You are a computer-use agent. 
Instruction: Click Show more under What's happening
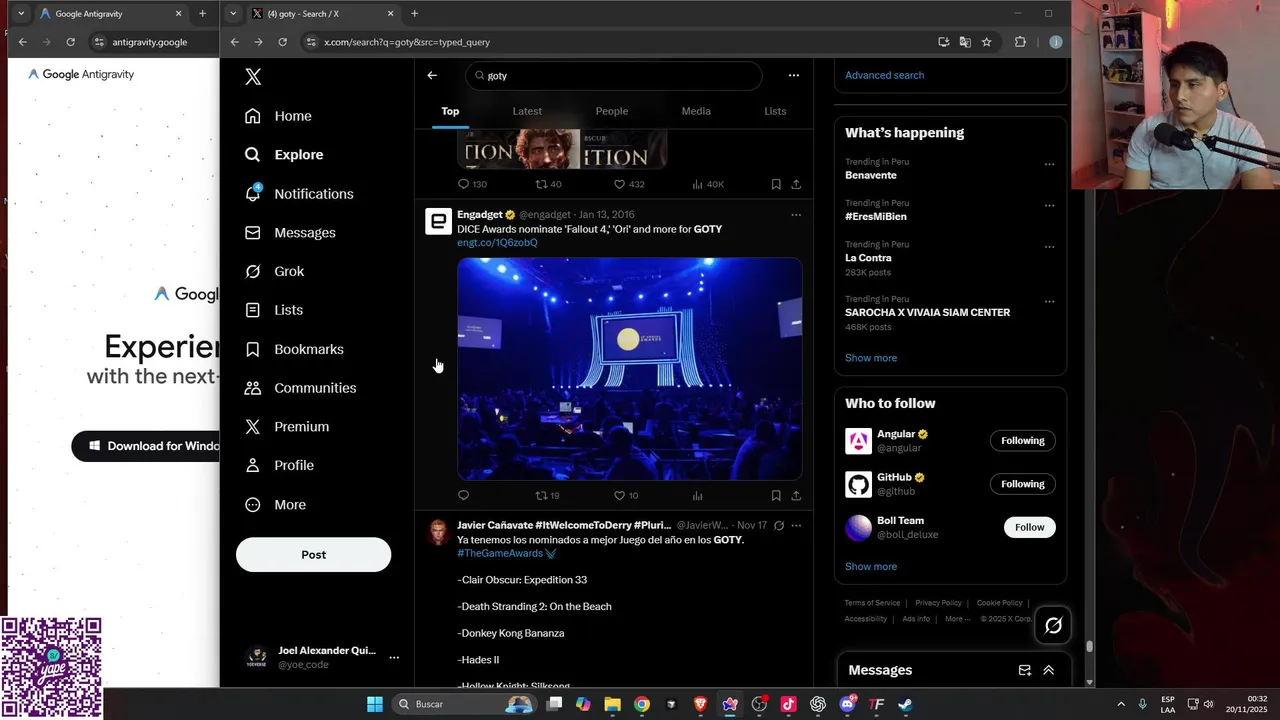point(871,358)
